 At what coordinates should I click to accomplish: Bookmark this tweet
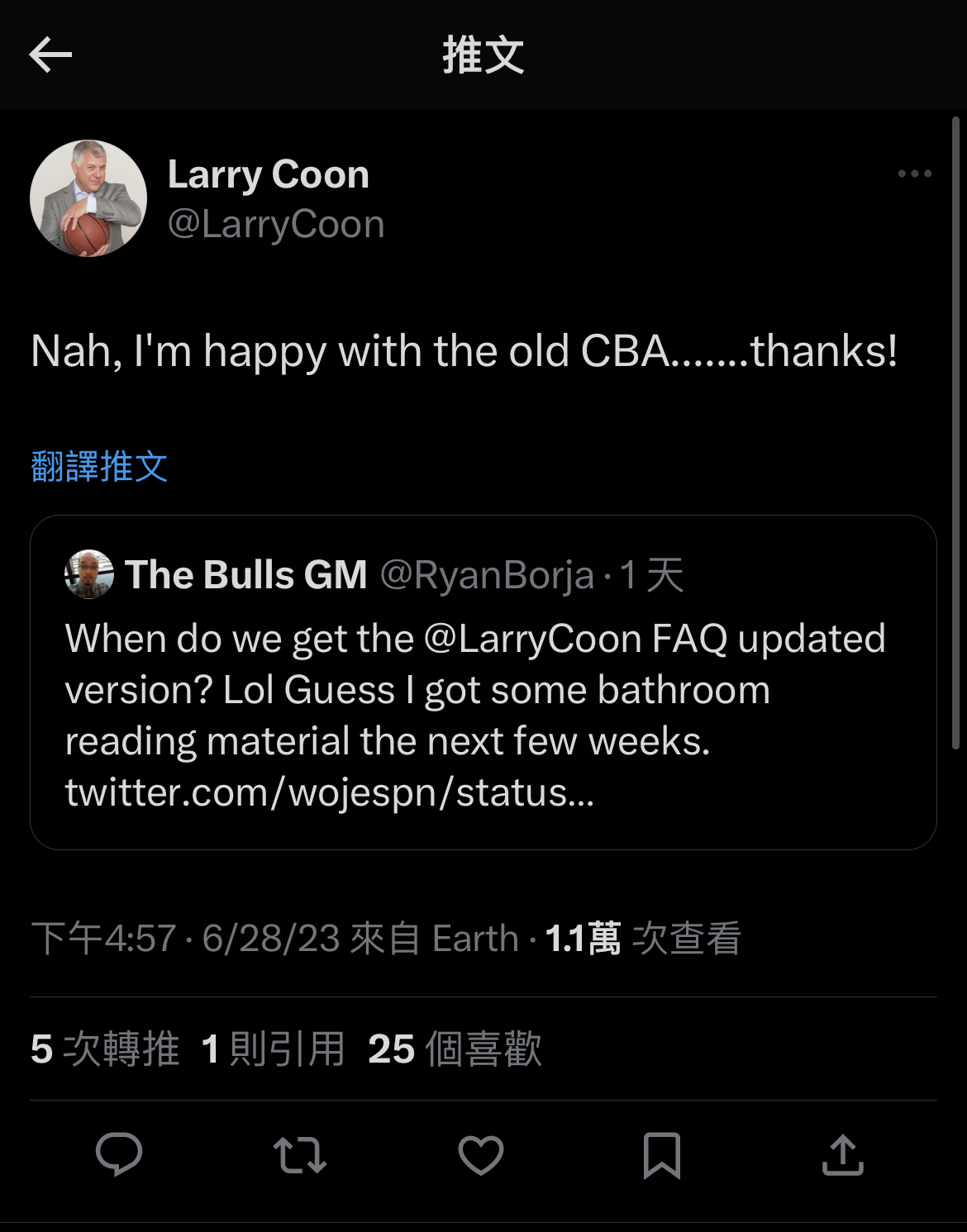(662, 1155)
